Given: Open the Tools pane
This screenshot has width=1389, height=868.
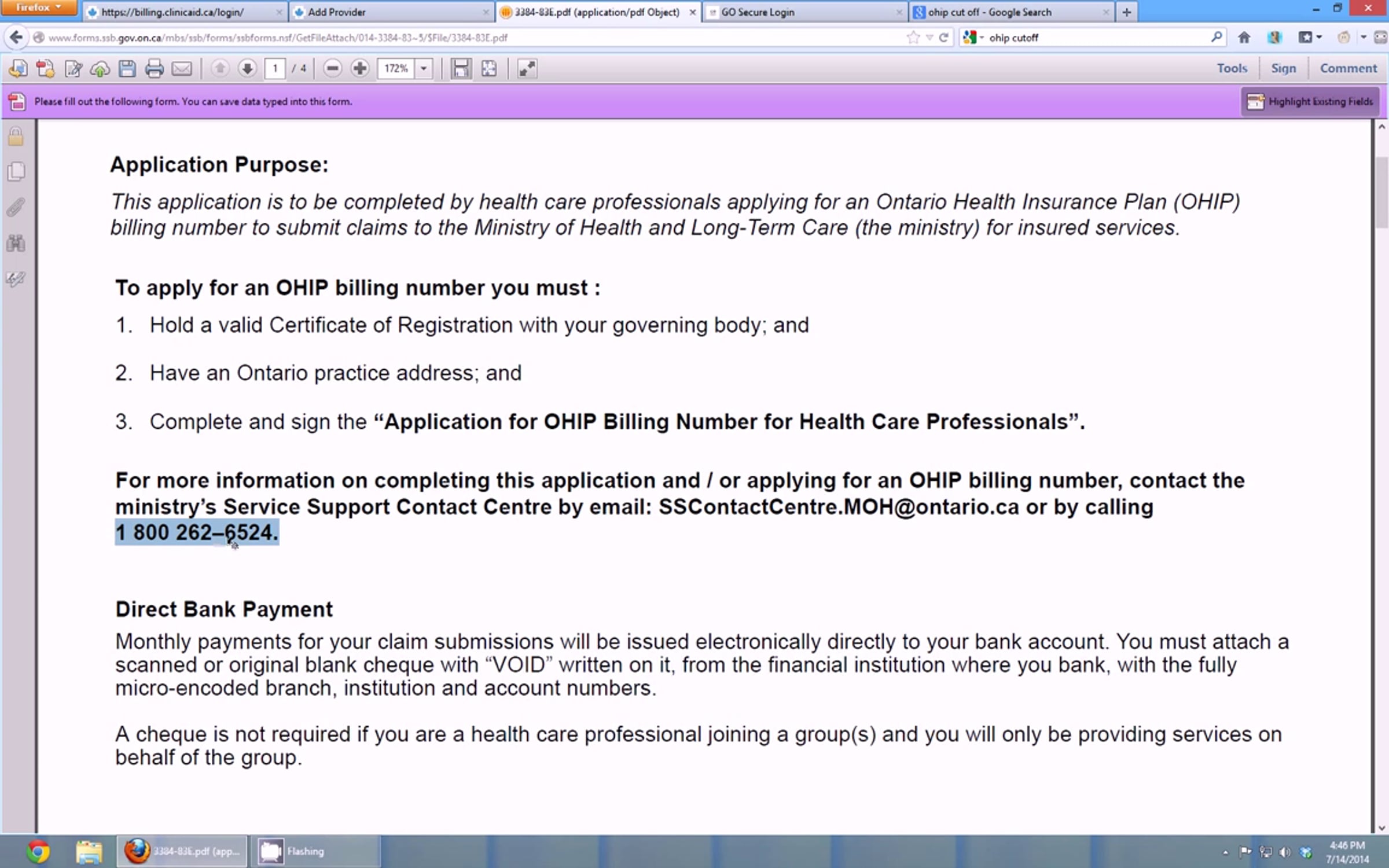Looking at the screenshot, I should point(1232,68).
